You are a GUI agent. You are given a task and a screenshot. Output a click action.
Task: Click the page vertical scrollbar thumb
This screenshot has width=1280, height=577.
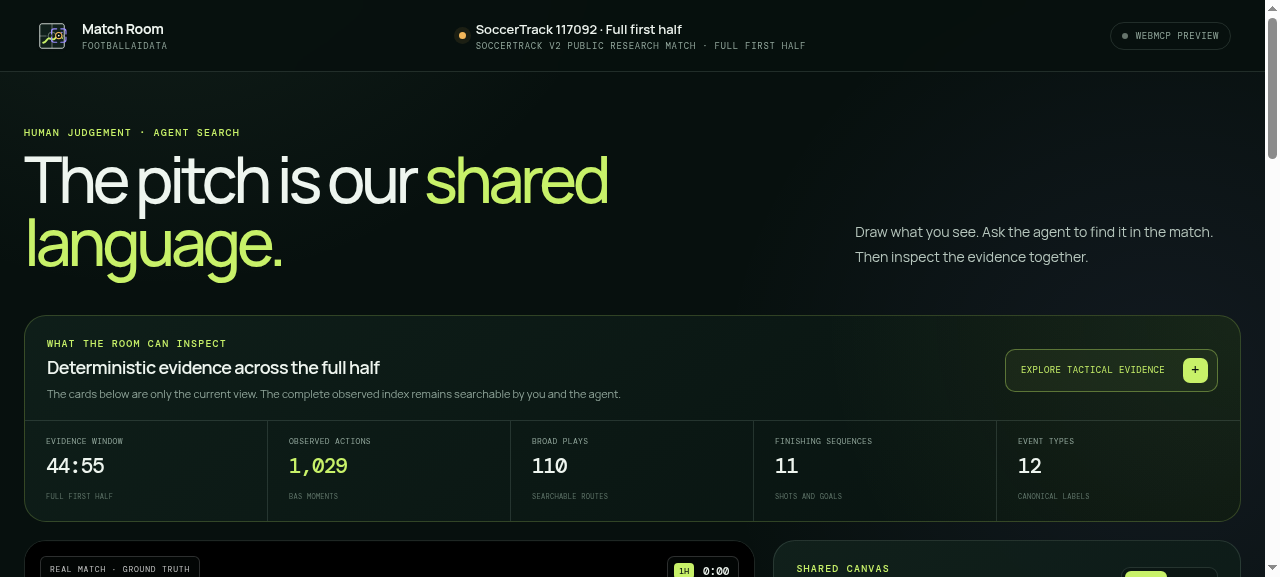point(1272,88)
